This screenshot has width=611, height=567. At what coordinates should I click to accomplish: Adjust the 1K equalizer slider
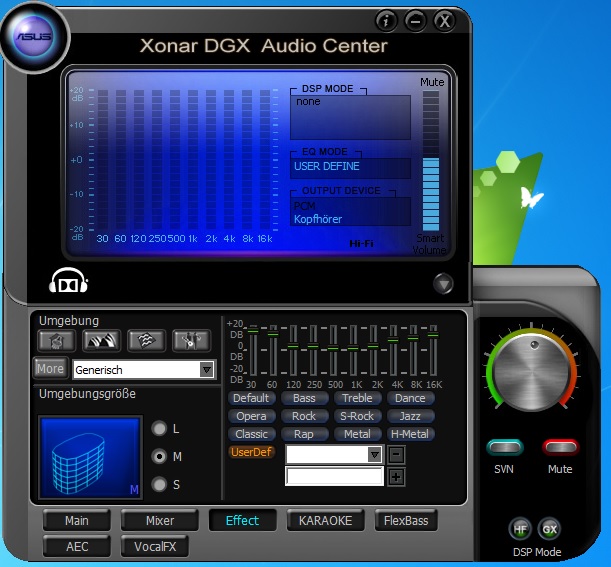(x=353, y=350)
